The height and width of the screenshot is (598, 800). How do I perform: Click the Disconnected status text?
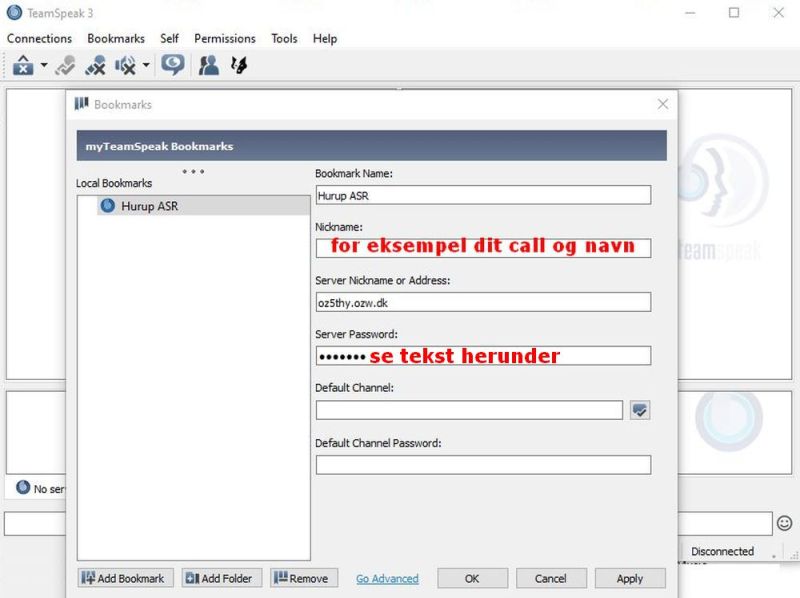722,551
